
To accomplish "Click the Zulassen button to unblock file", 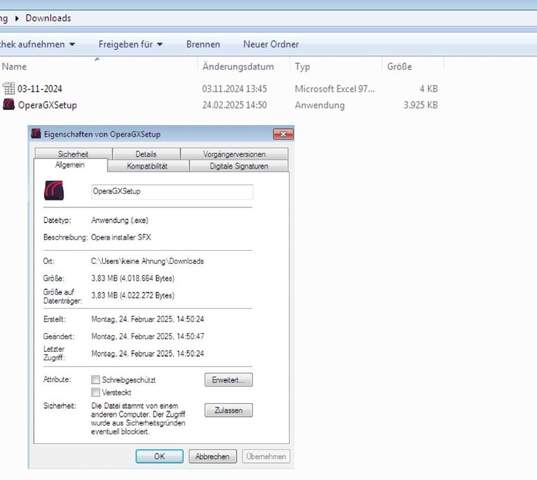I will tap(228, 410).
